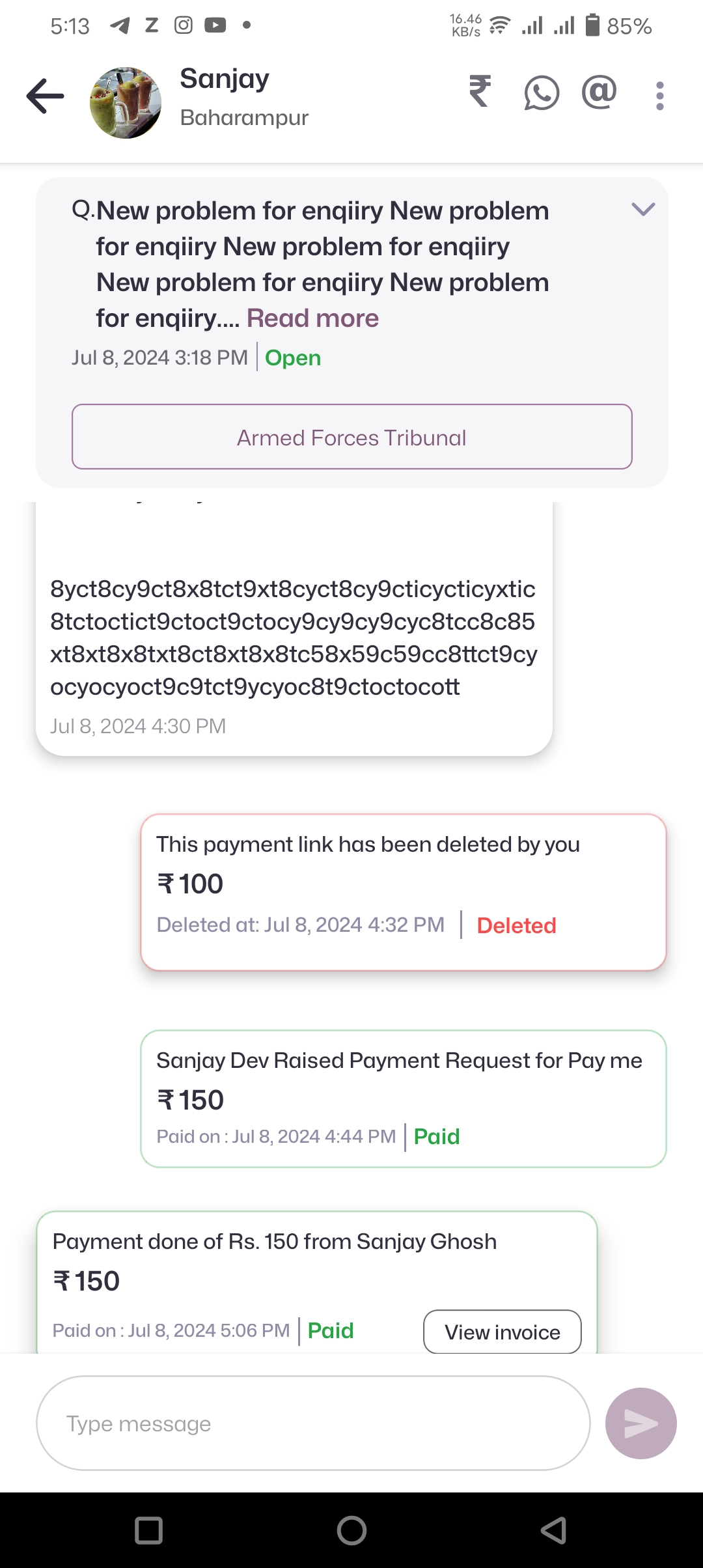Viewport: 703px width, 1568px height.
Task: Open WhatsApp chat with Sanjay
Action: [x=542, y=93]
